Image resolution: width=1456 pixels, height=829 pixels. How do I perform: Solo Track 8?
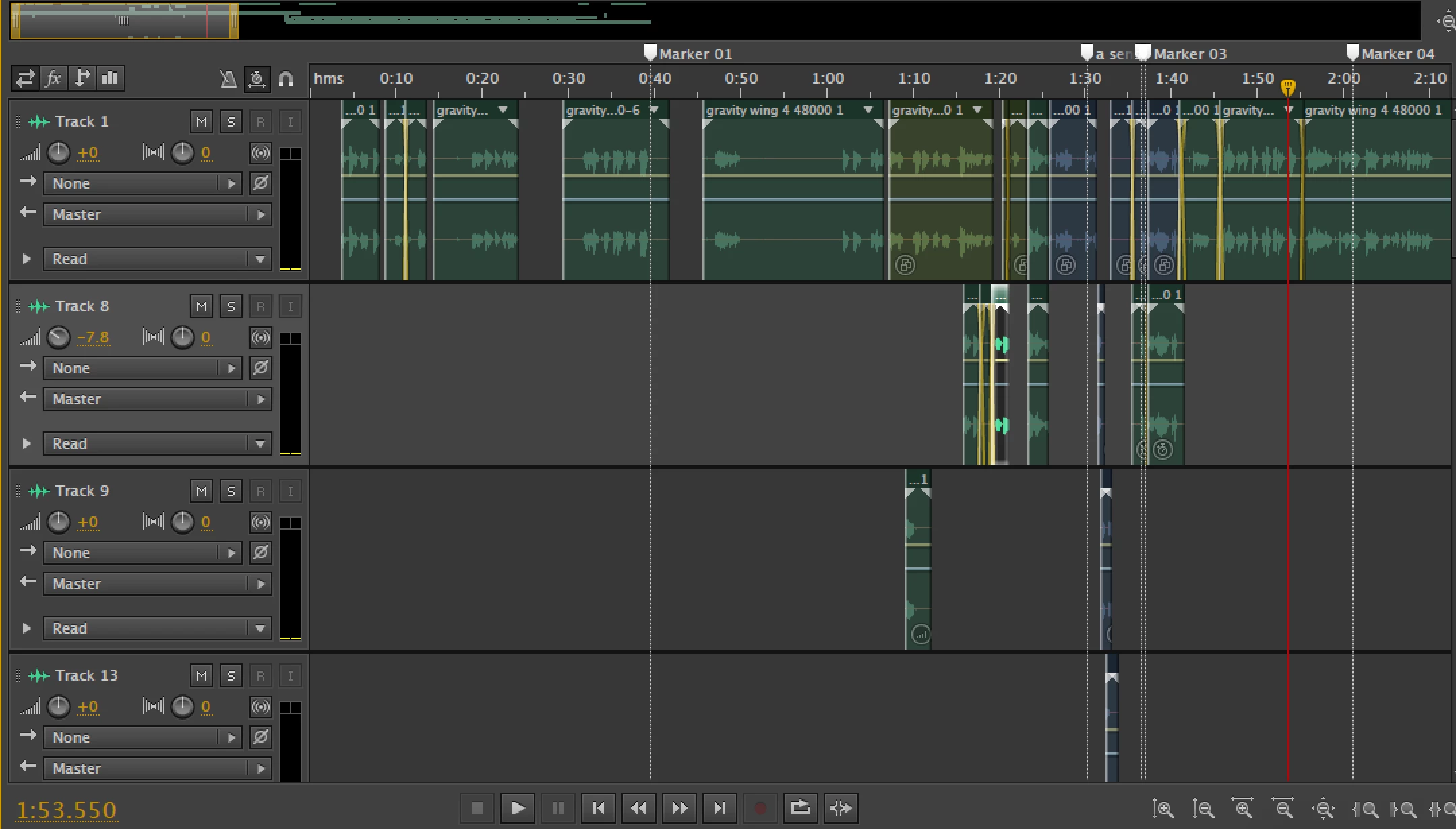231,307
